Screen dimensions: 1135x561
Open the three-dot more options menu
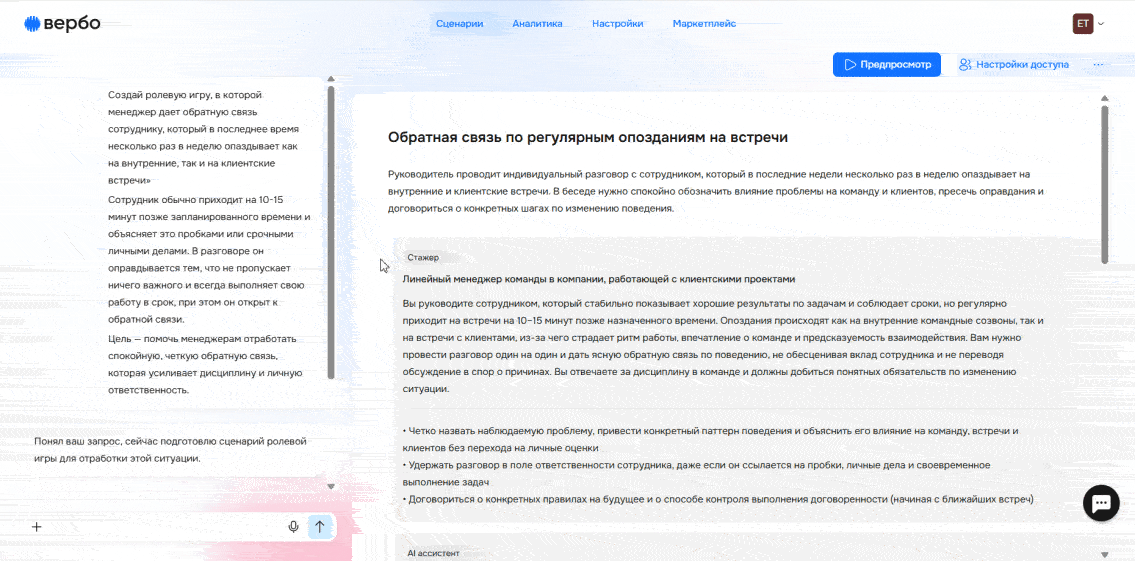click(x=1098, y=64)
